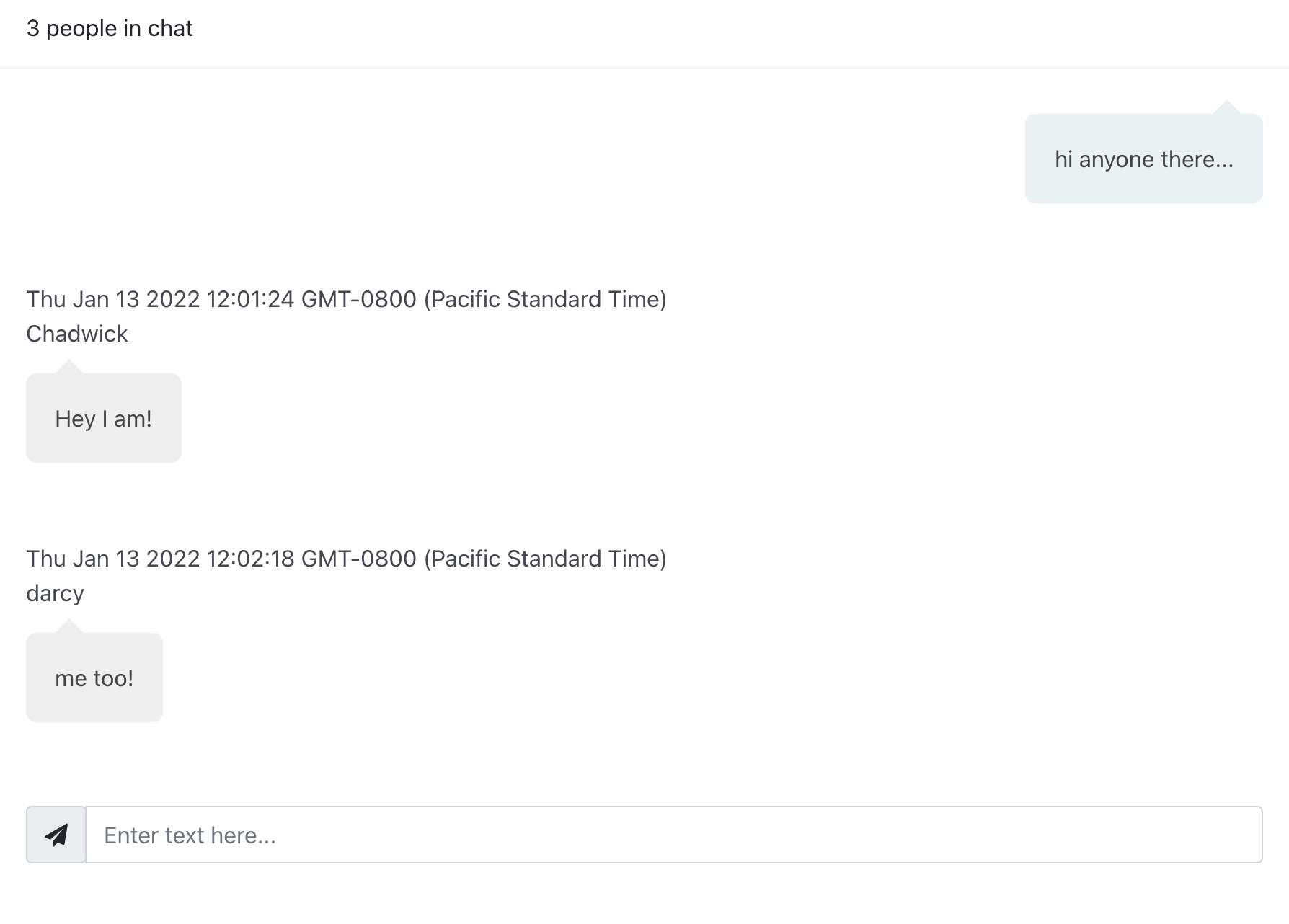Screen dimensions: 1289x924
Task: Click the time 12:01:24 in Chadwick's timestamp
Action: click(x=250, y=299)
